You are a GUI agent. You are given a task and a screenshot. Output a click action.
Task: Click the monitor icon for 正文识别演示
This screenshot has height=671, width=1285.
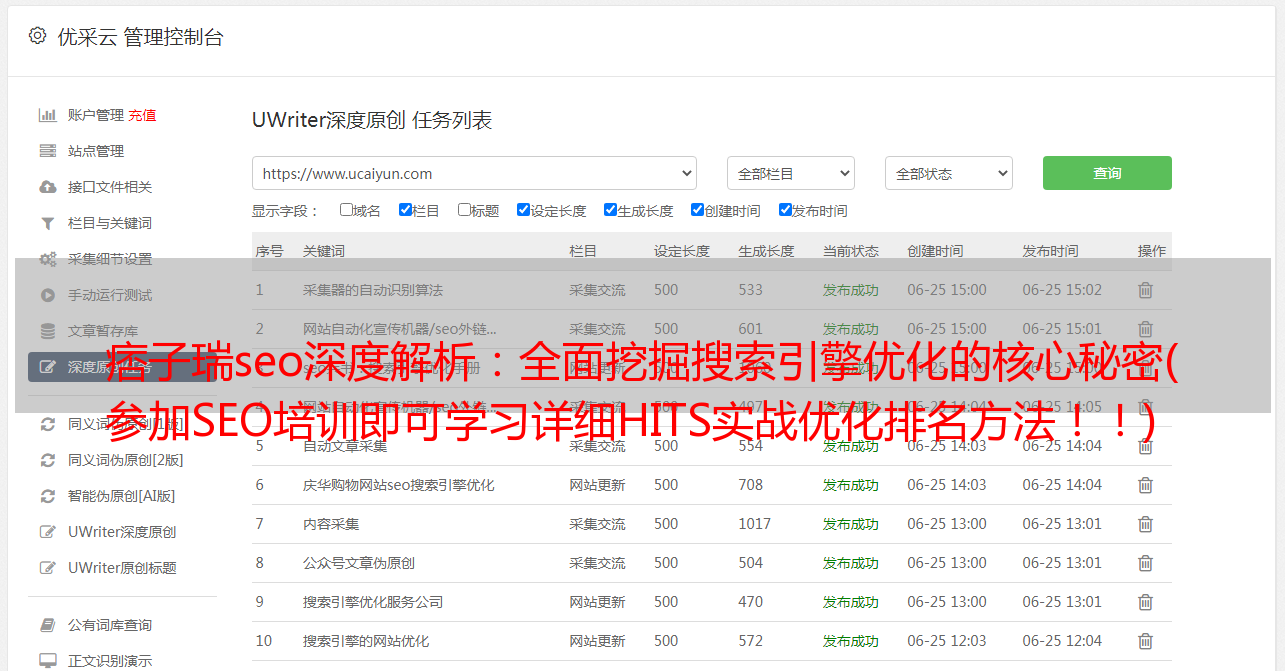pyautogui.click(x=47, y=661)
